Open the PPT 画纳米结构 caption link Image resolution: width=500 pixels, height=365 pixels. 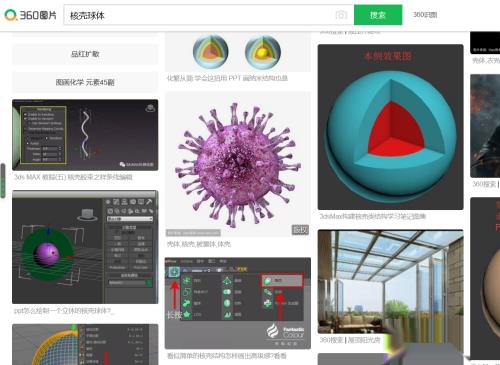coord(227,78)
